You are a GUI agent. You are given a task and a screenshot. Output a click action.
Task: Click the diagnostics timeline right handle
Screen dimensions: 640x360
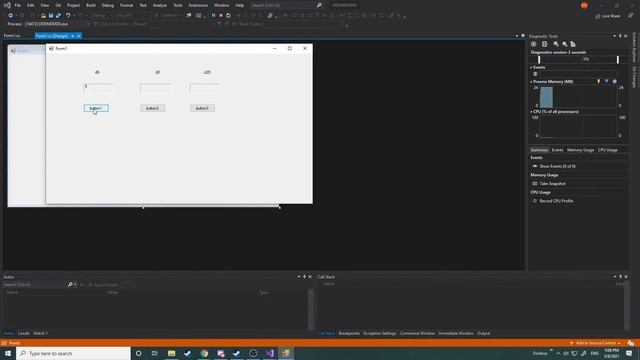coord(618,60)
